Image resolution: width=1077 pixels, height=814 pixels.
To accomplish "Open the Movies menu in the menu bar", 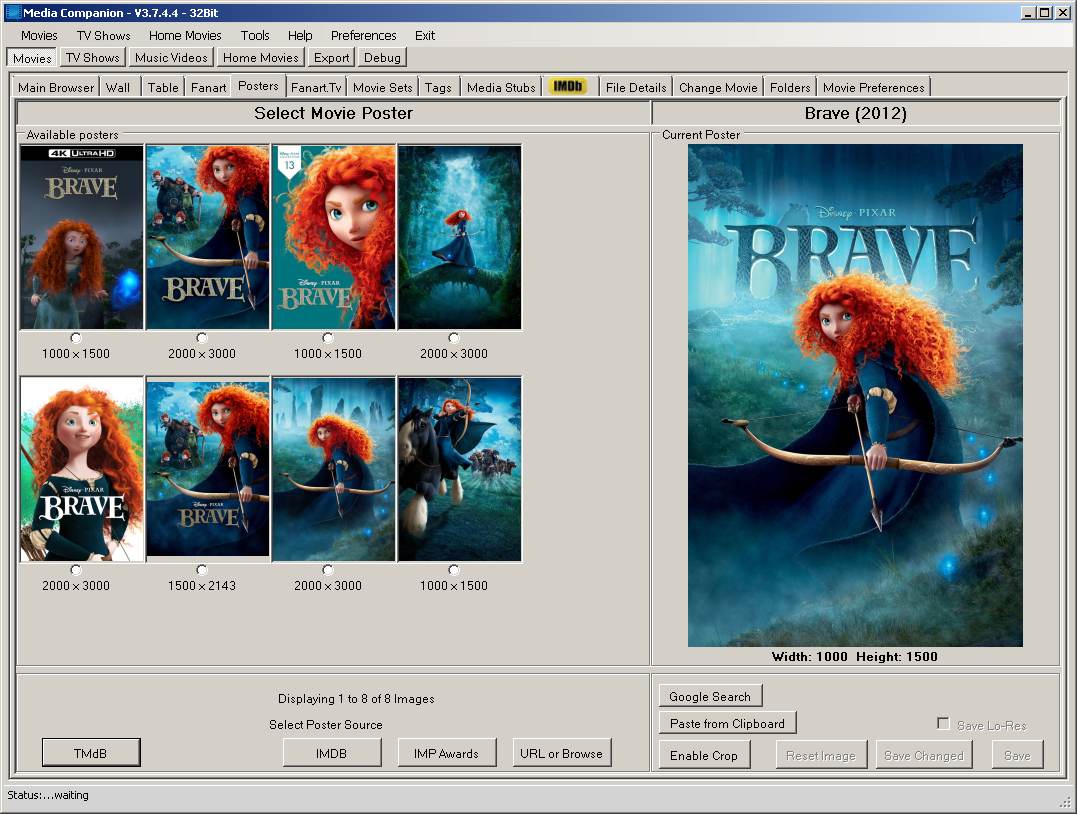I will coord(39,35).
